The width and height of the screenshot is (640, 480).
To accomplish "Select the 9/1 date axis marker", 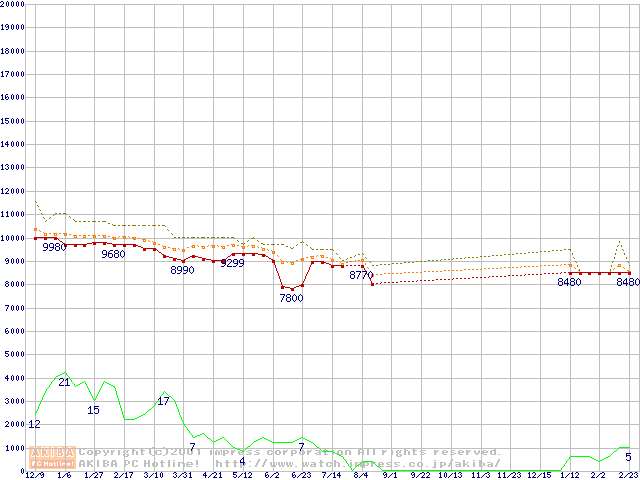I will (390, 476).
